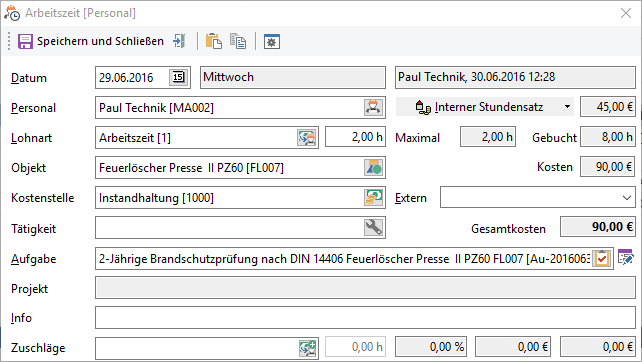The height and width of the screenshot is (362, 642).
Task: Open the Lohnart selection icon
Action: [307, 138]
